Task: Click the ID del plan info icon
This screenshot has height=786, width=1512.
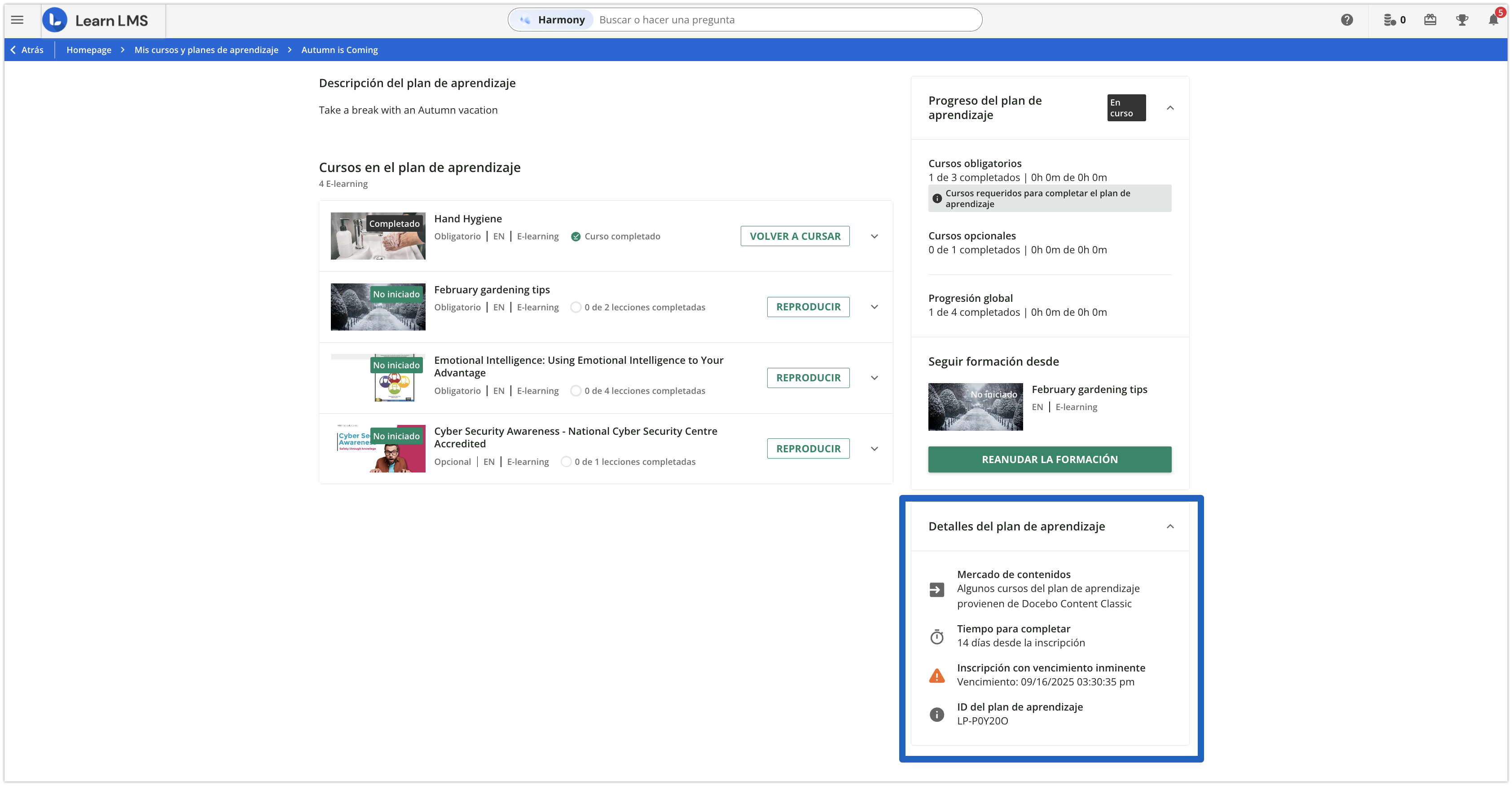Action: click(937, 714)
